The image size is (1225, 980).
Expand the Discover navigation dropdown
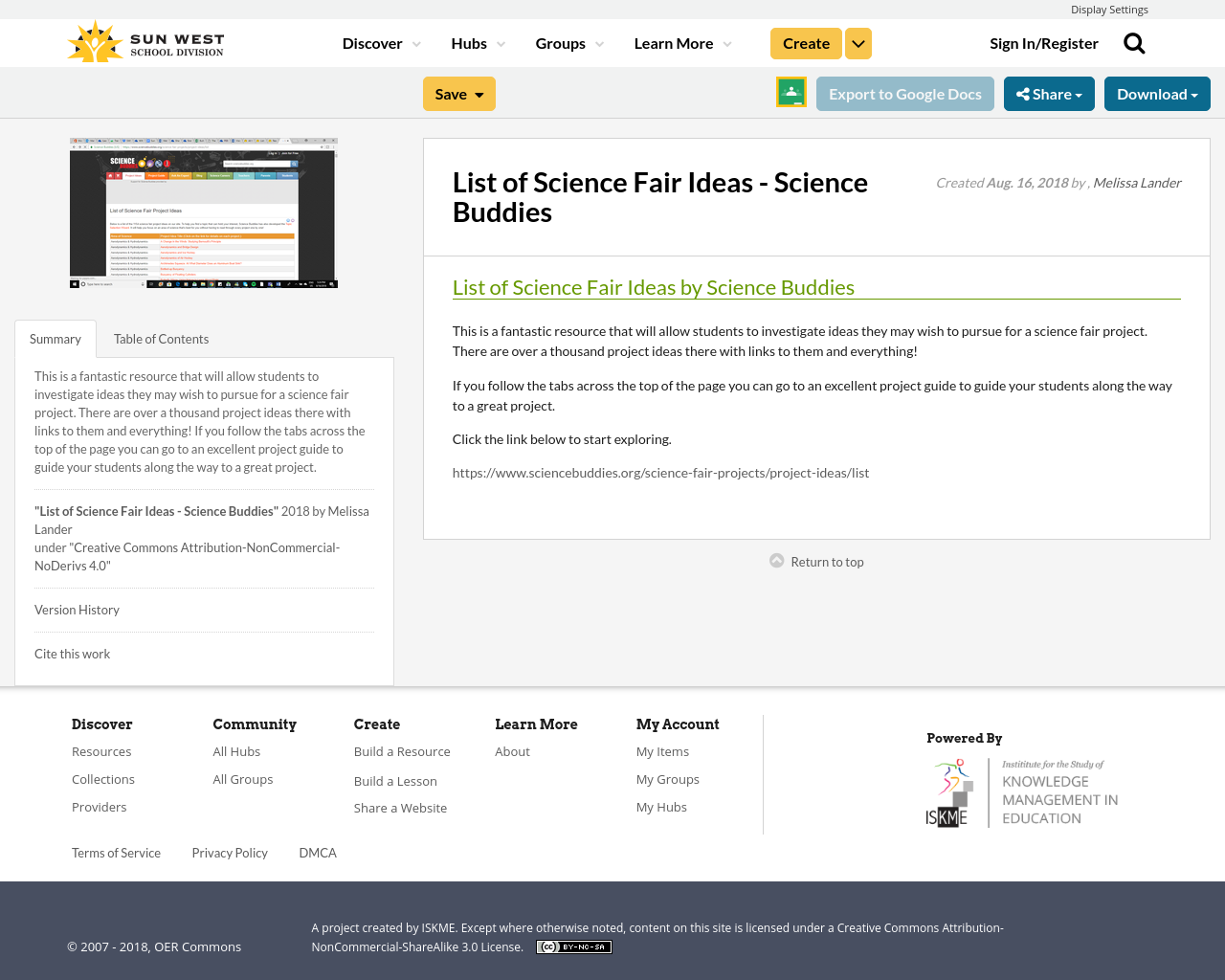pos(380,42)
